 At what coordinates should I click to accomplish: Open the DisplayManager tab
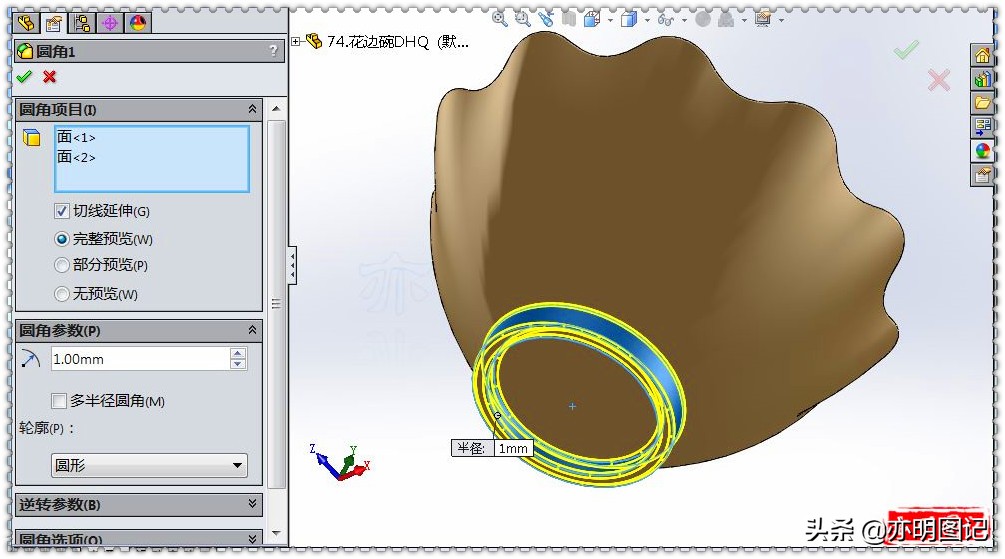tap(137, 24)
